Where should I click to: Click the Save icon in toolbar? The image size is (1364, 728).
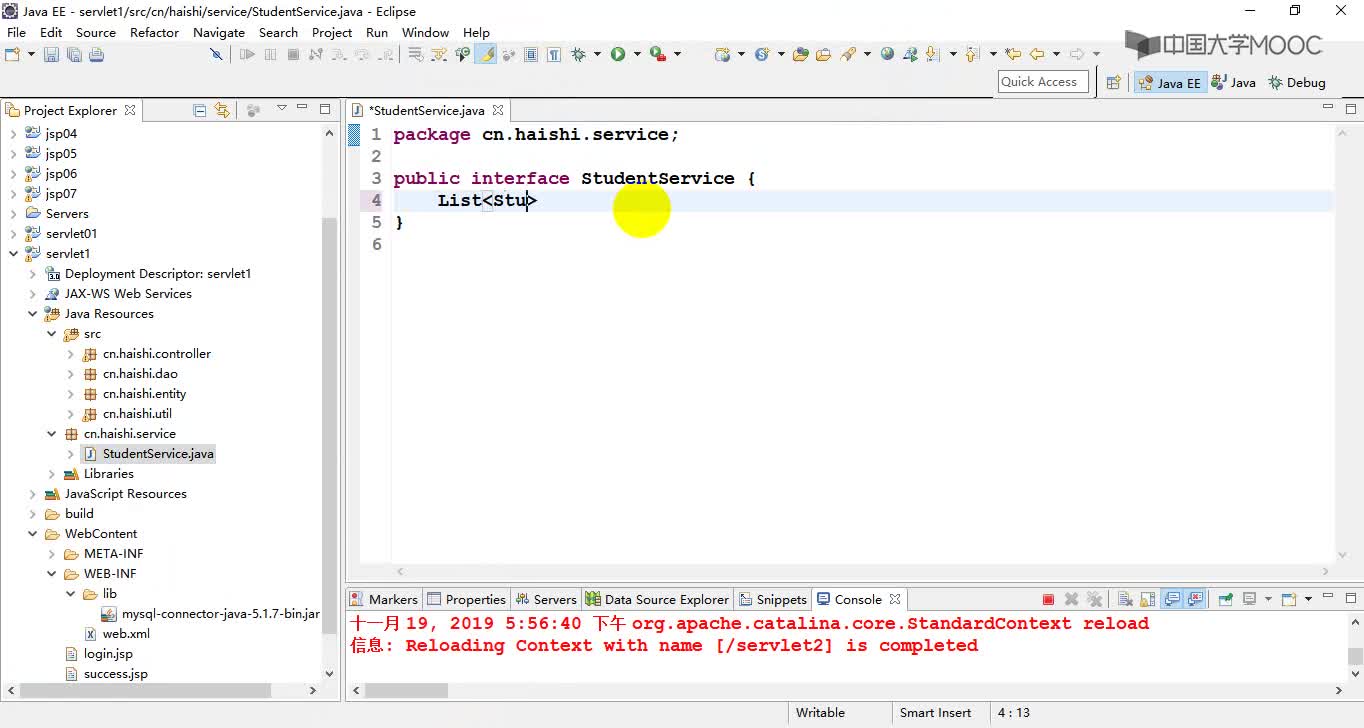[x=51, y=54]
